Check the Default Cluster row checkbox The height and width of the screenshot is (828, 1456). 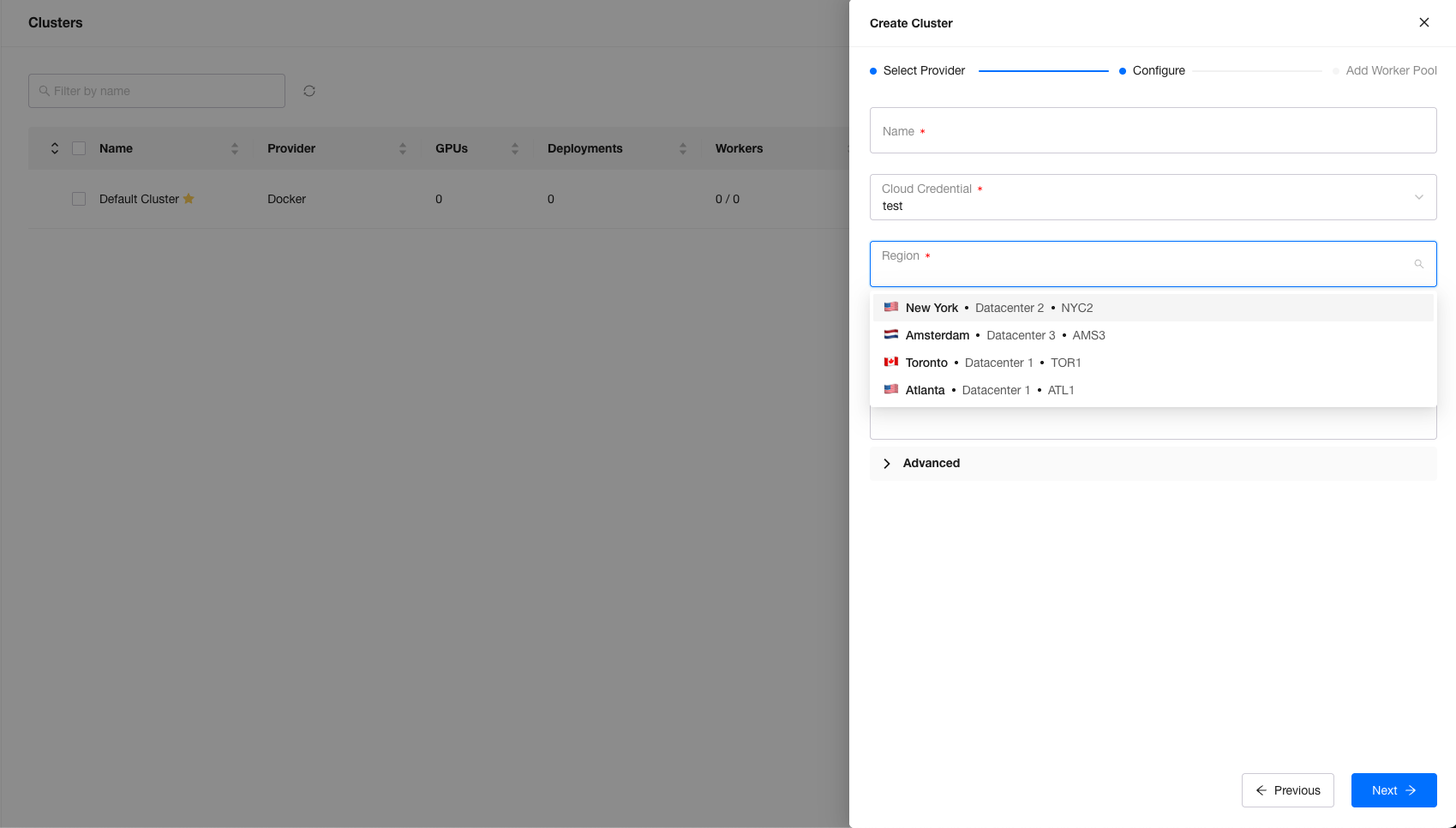point(79,199)
